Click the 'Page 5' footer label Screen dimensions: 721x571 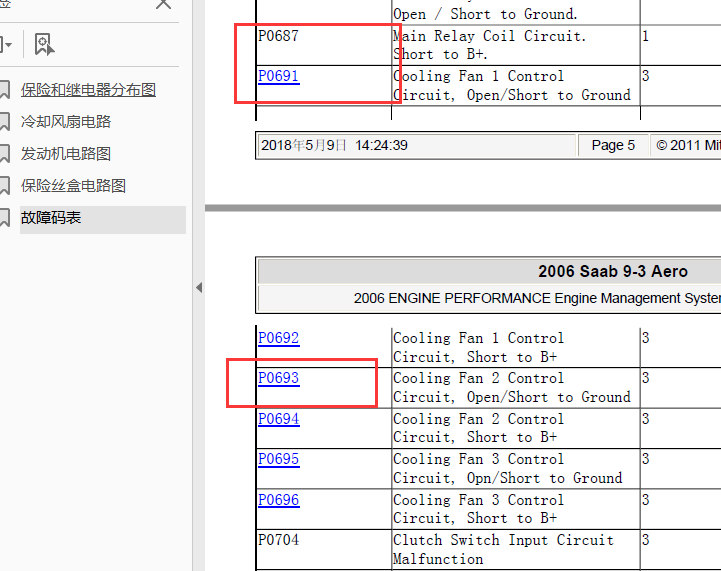(613, 145)
